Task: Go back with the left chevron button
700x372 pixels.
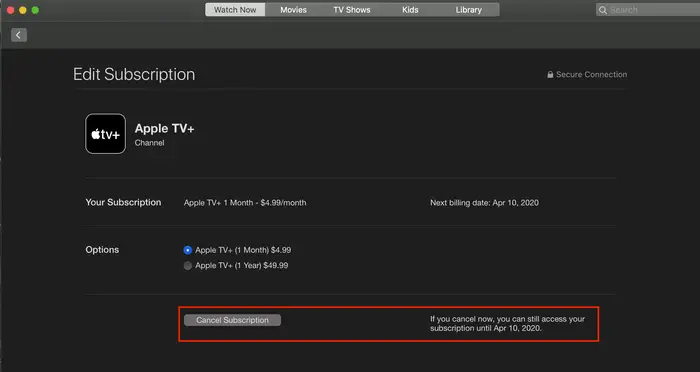Action: tap(19, 35)
